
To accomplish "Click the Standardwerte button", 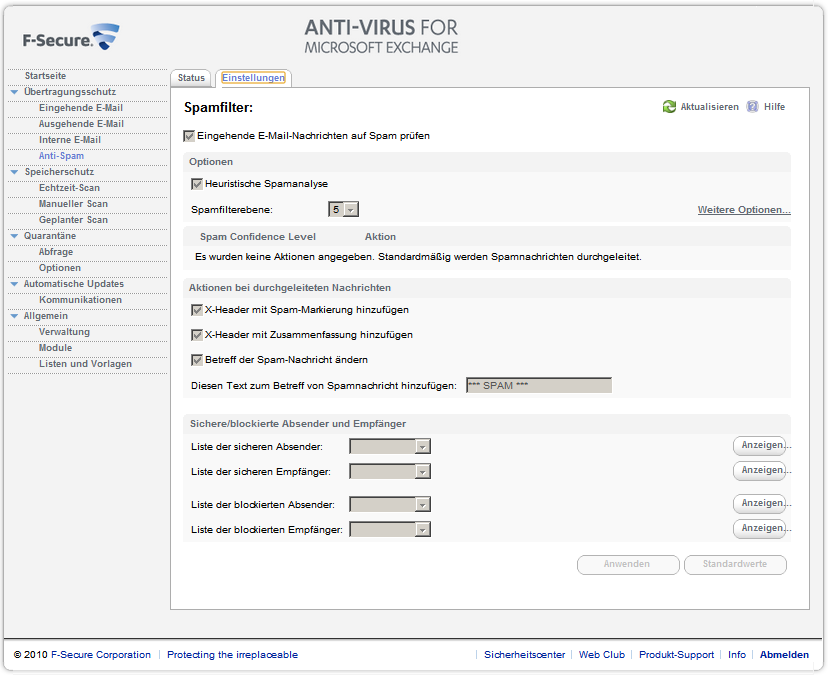I will [x=735, y=565].
